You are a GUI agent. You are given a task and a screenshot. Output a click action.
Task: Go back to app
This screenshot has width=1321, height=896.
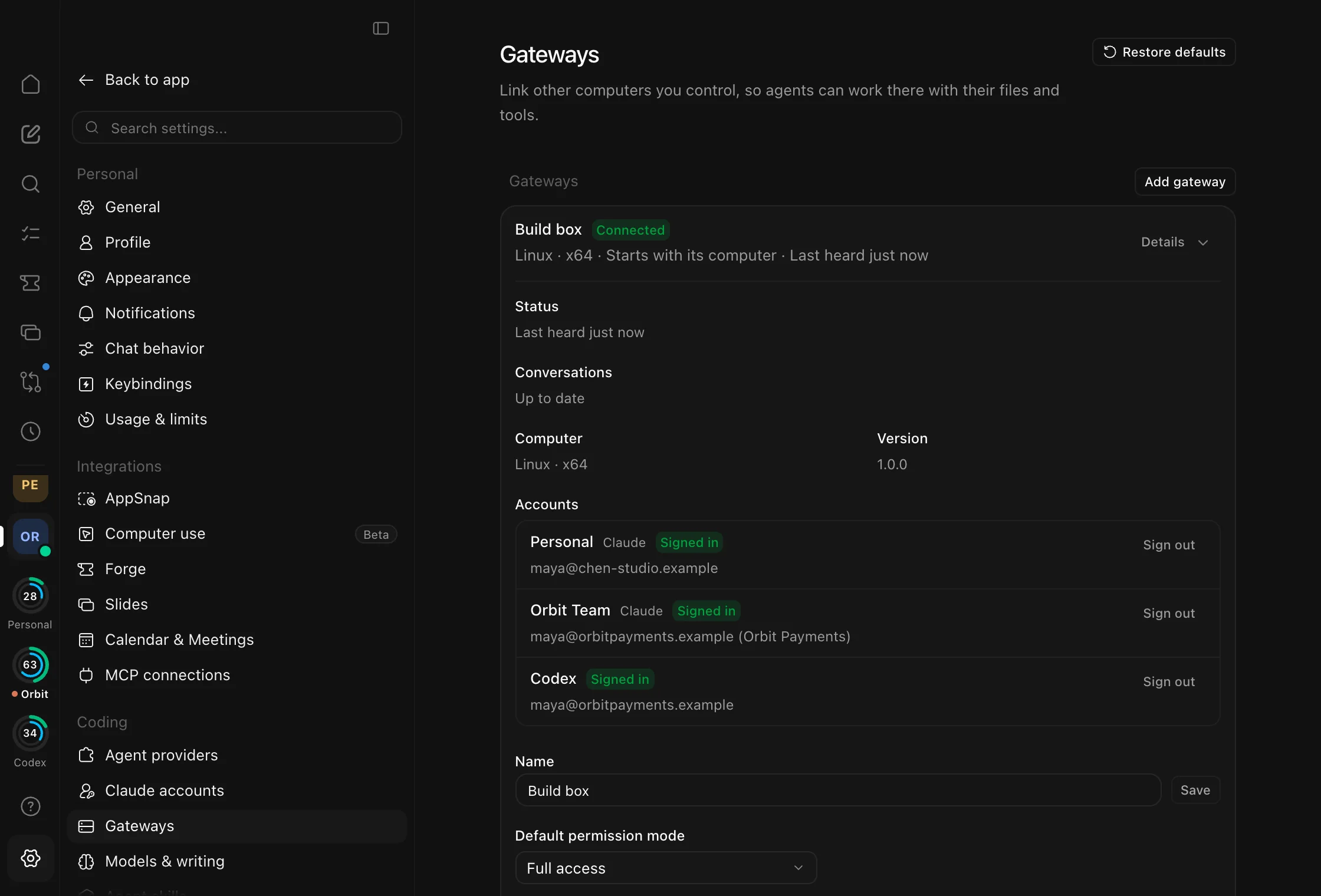point(134,80)
